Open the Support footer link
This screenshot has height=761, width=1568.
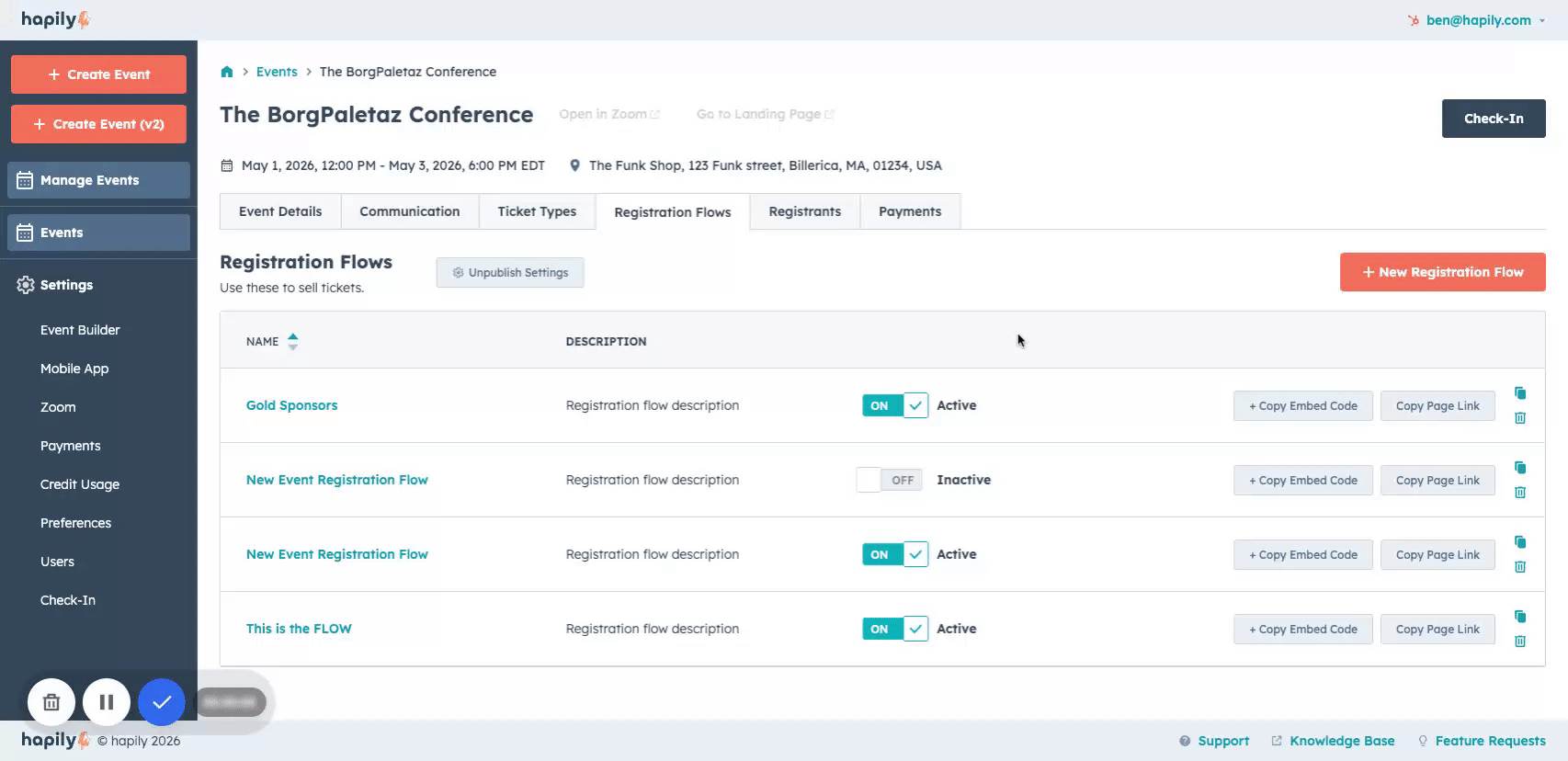tap(1214, 741)
